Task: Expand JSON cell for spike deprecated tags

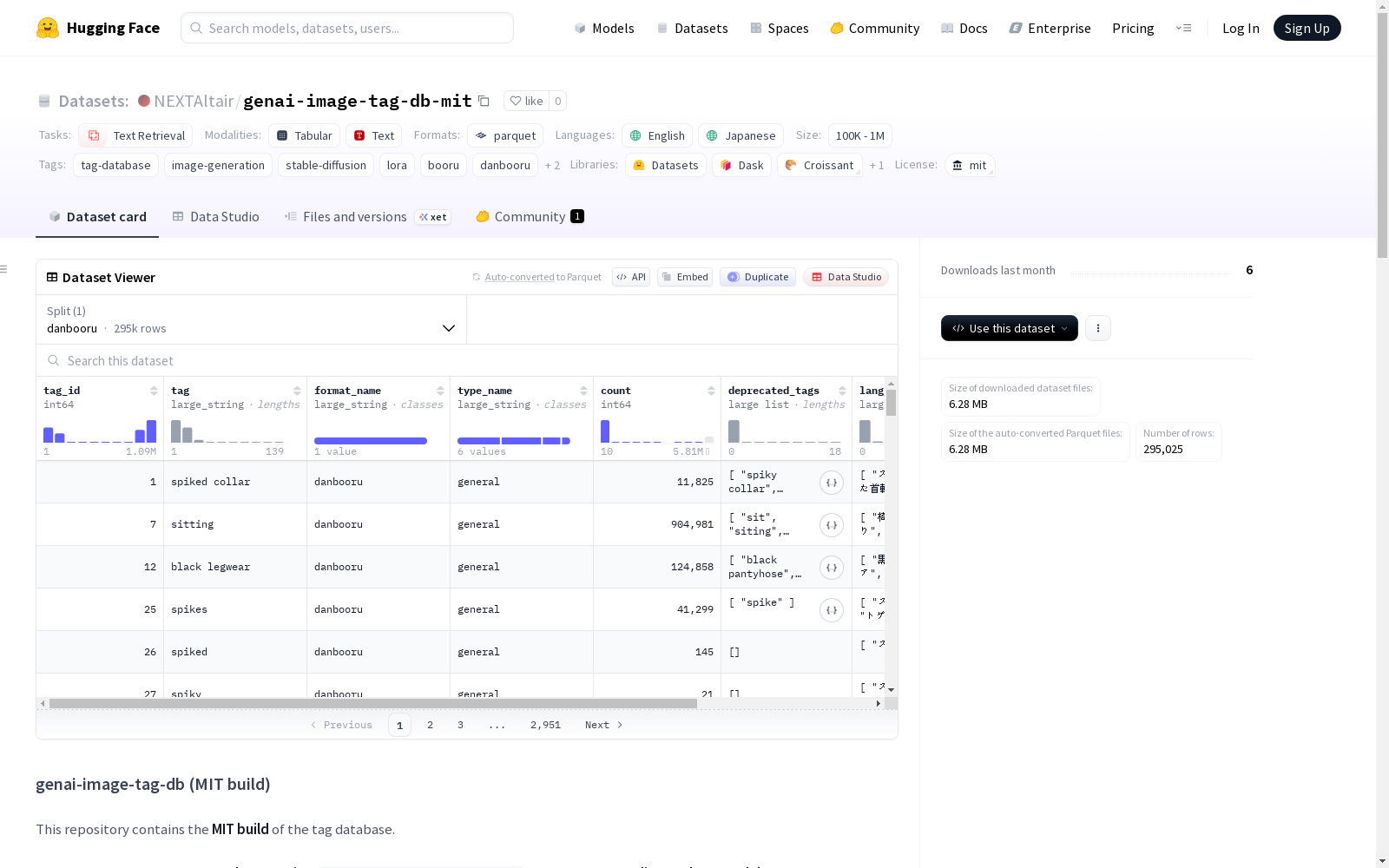Action: coord(832,610)
